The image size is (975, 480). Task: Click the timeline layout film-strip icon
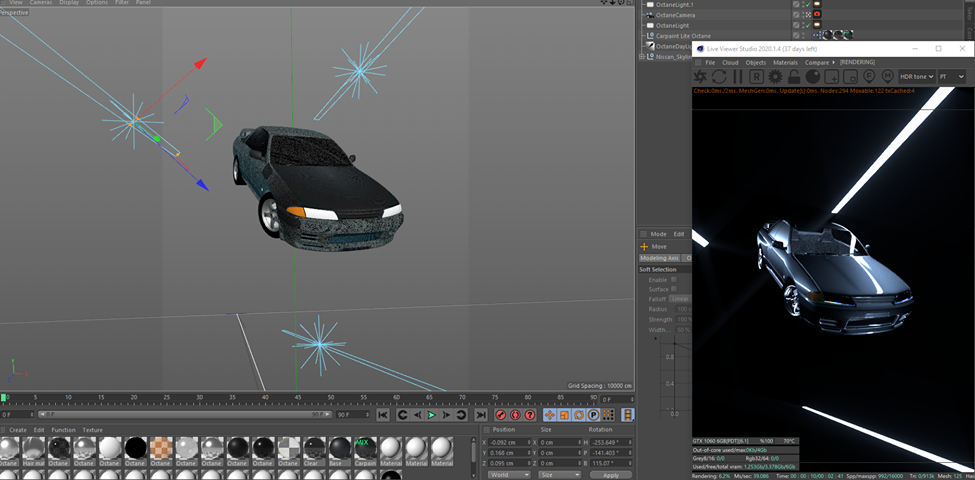(x=629, y=415)
